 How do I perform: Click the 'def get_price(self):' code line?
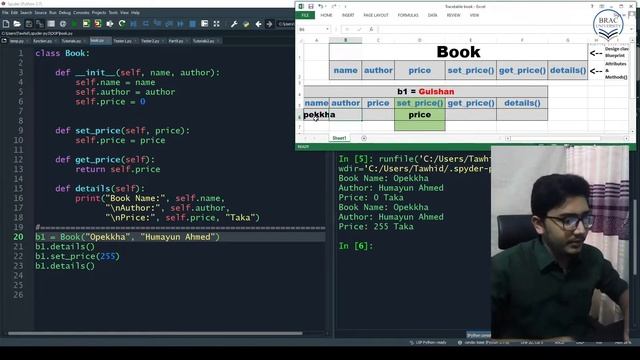tap(105, 160)
